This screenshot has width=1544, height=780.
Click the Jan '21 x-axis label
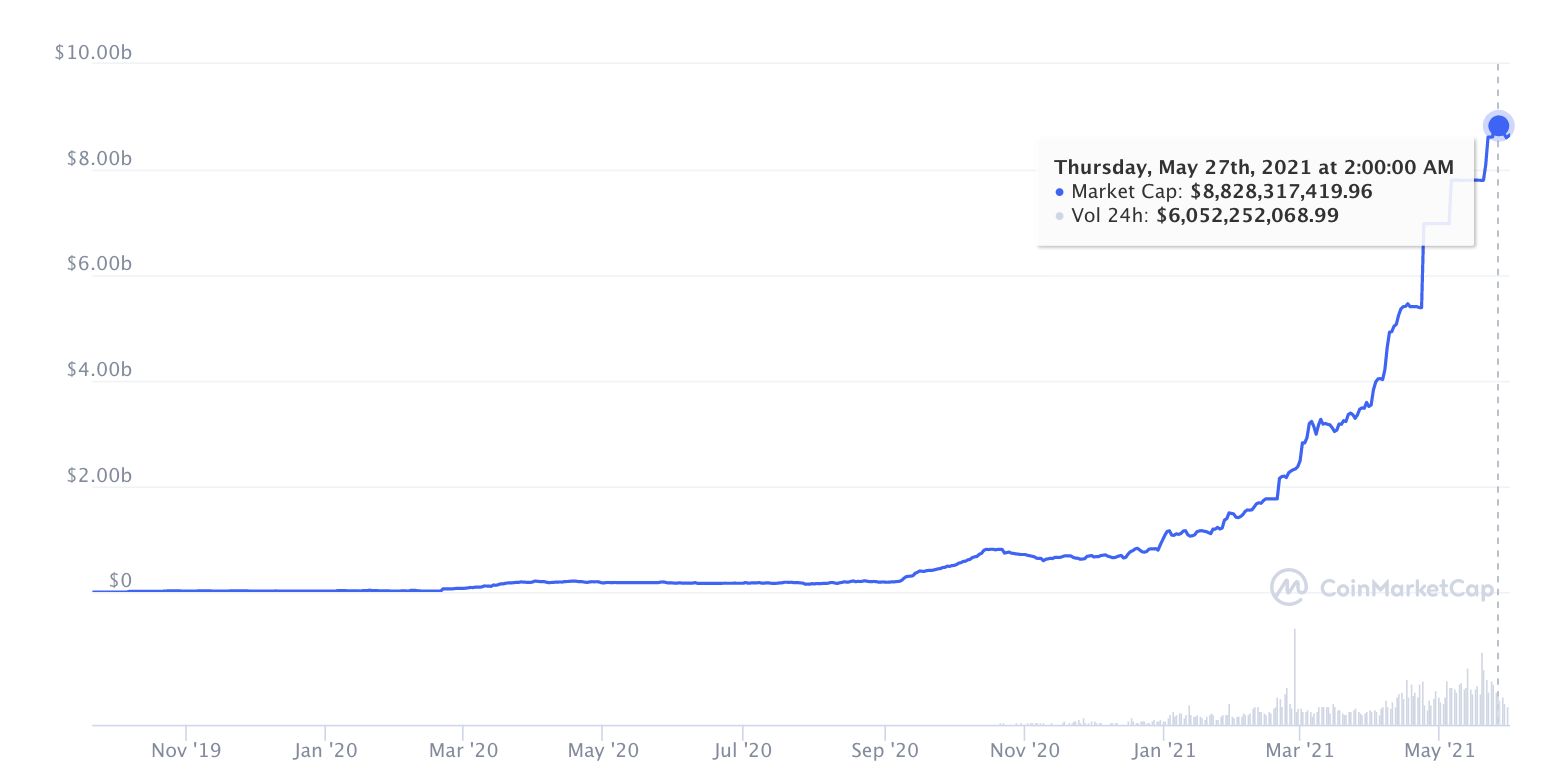click(x=1164, y=749)
